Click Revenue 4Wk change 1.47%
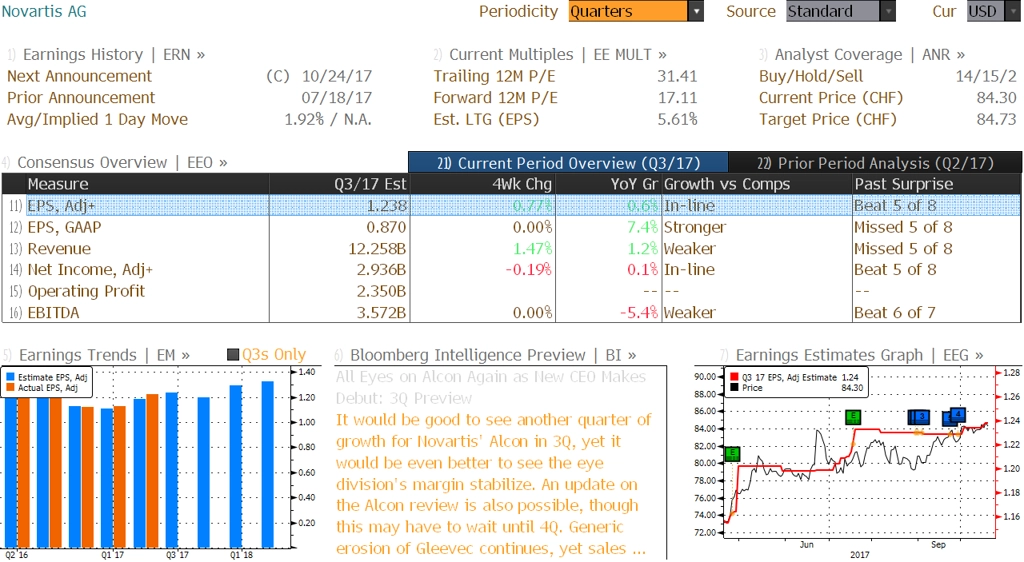The width and height of the screenshot is (1024, 562). point(532,249)
